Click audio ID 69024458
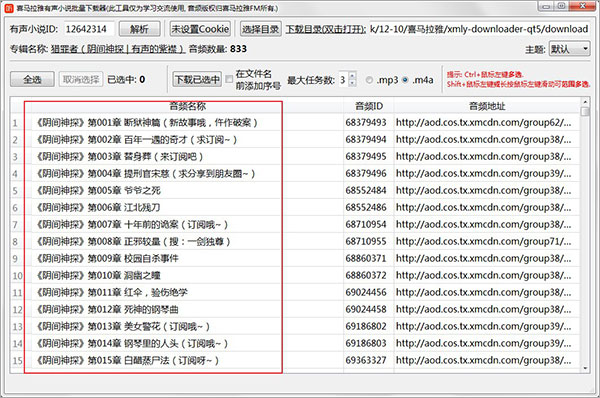Viewport: 600px width, 398px height. click(x=366, y=309)
